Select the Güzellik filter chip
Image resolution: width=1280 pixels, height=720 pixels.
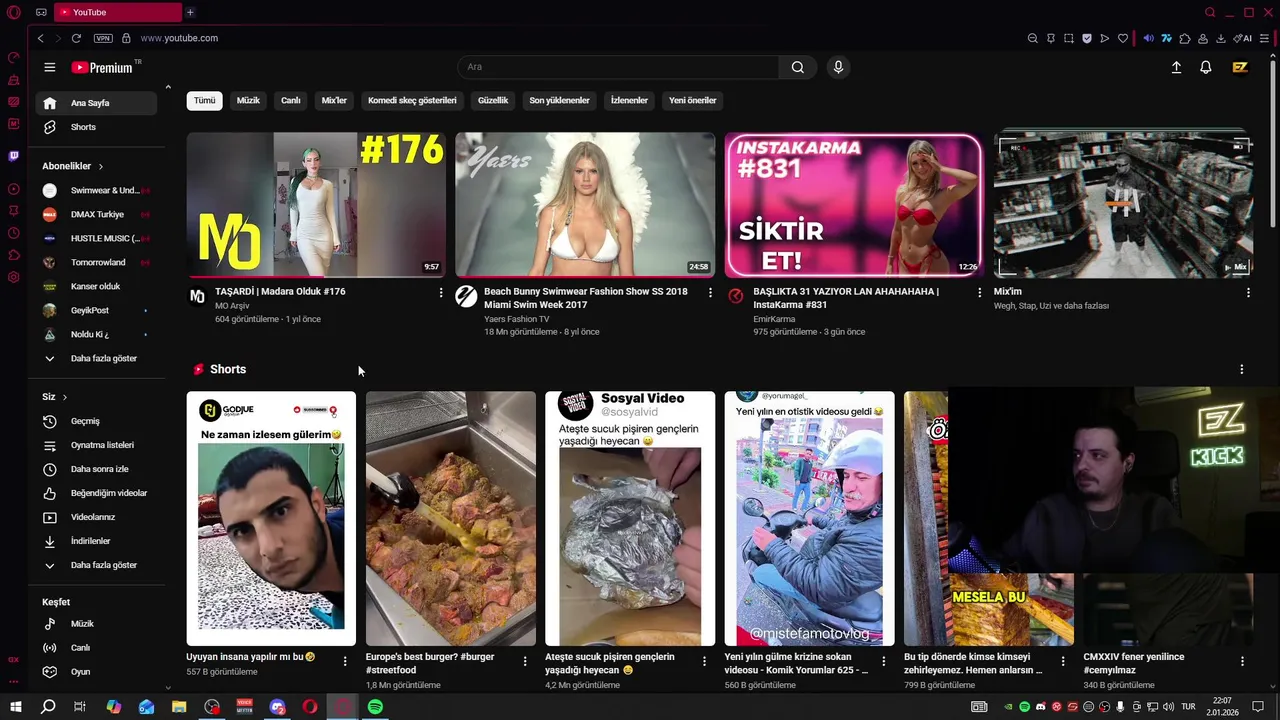[493, 100]
